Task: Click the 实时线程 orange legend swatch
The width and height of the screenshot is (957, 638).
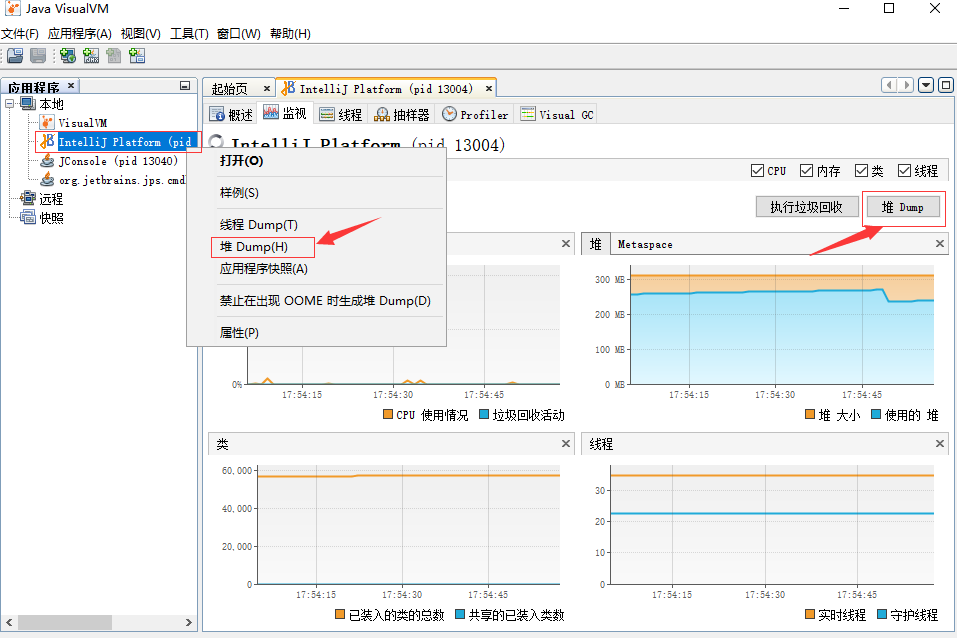Action: [810, 614]
